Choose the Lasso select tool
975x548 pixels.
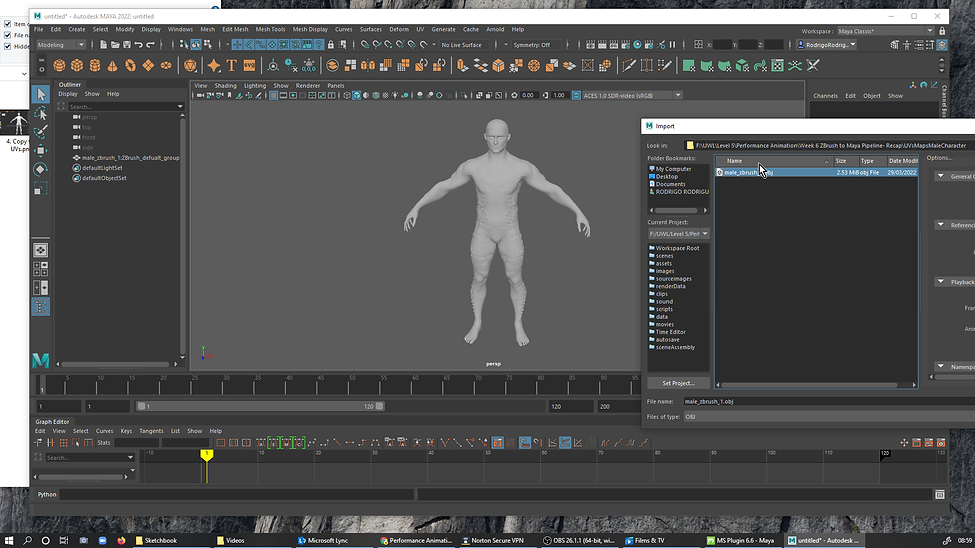pos(41,113)
